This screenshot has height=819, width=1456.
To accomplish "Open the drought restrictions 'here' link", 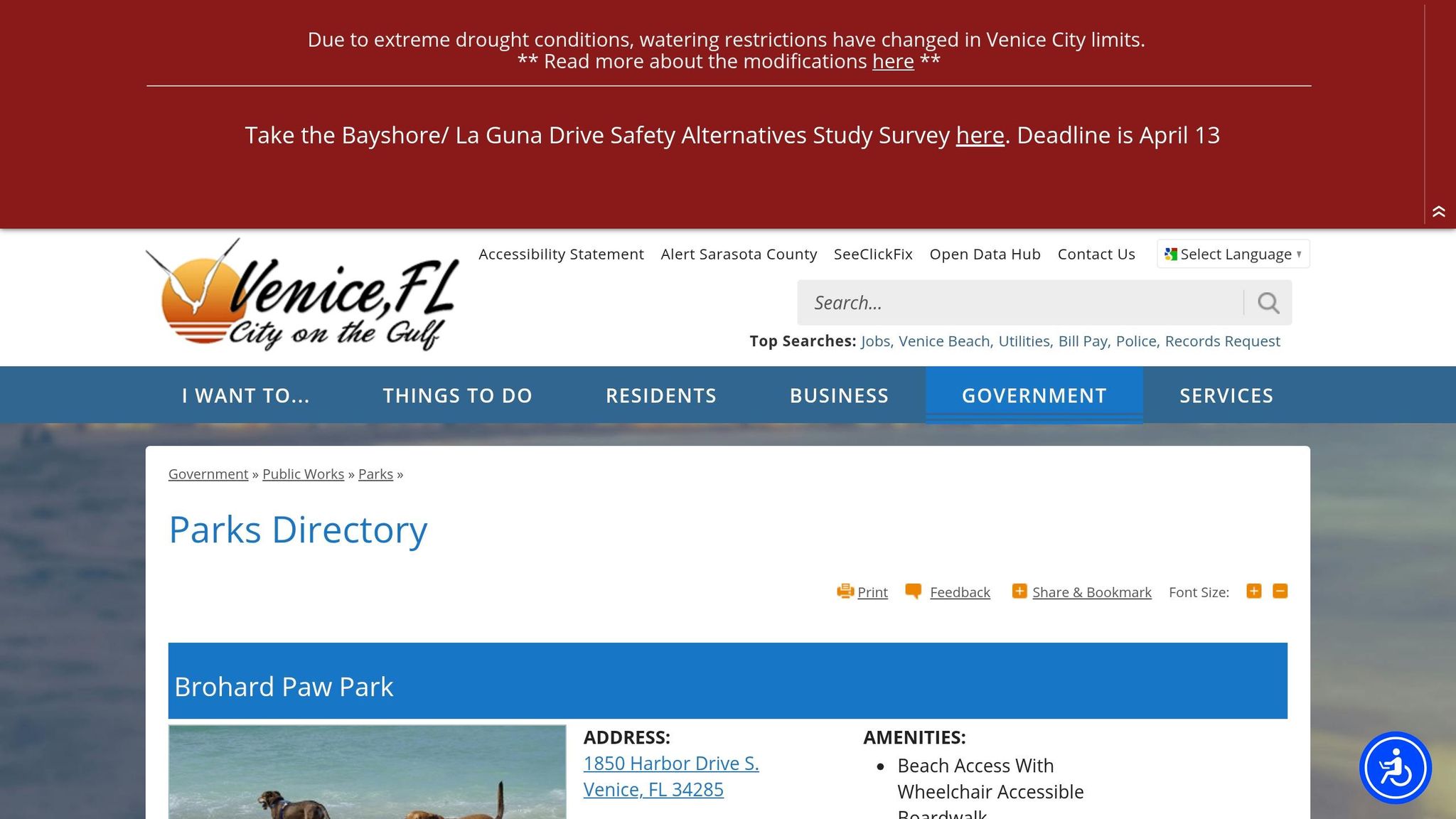I will coord(893,62).
